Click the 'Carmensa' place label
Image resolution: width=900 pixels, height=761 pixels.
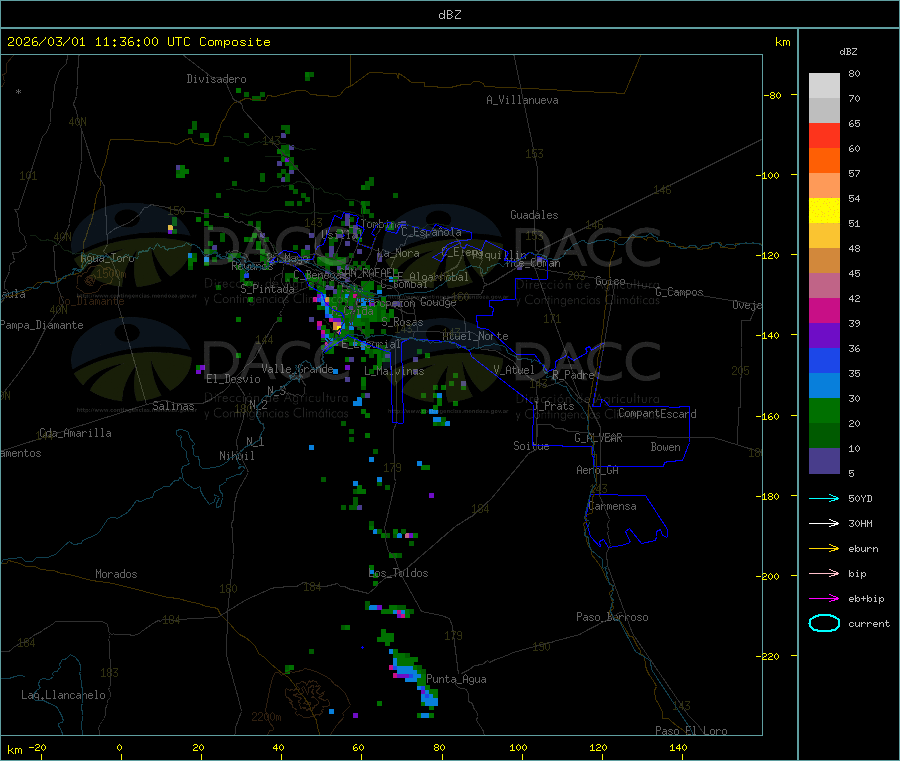[612, 506]
